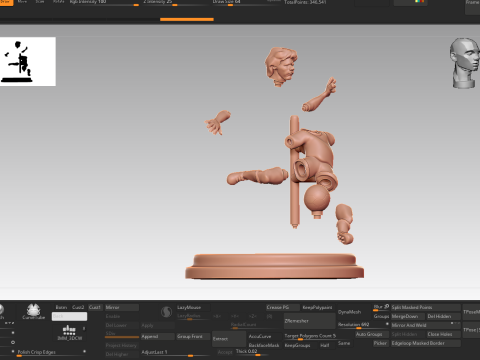Click the Back text input field
The image size is (480, 360).
coord(69,316)
